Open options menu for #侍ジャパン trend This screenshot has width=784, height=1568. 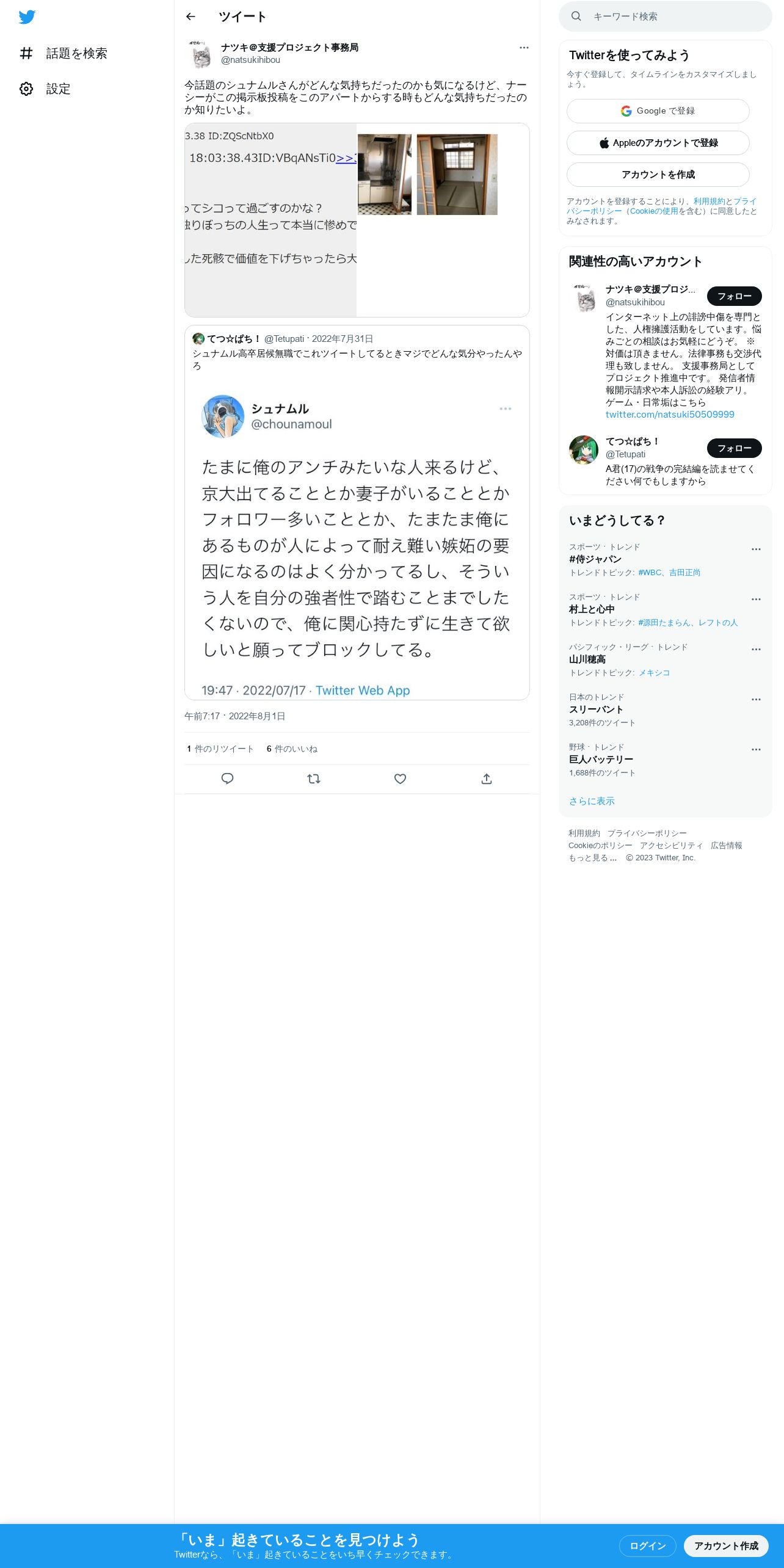point(756,549)
